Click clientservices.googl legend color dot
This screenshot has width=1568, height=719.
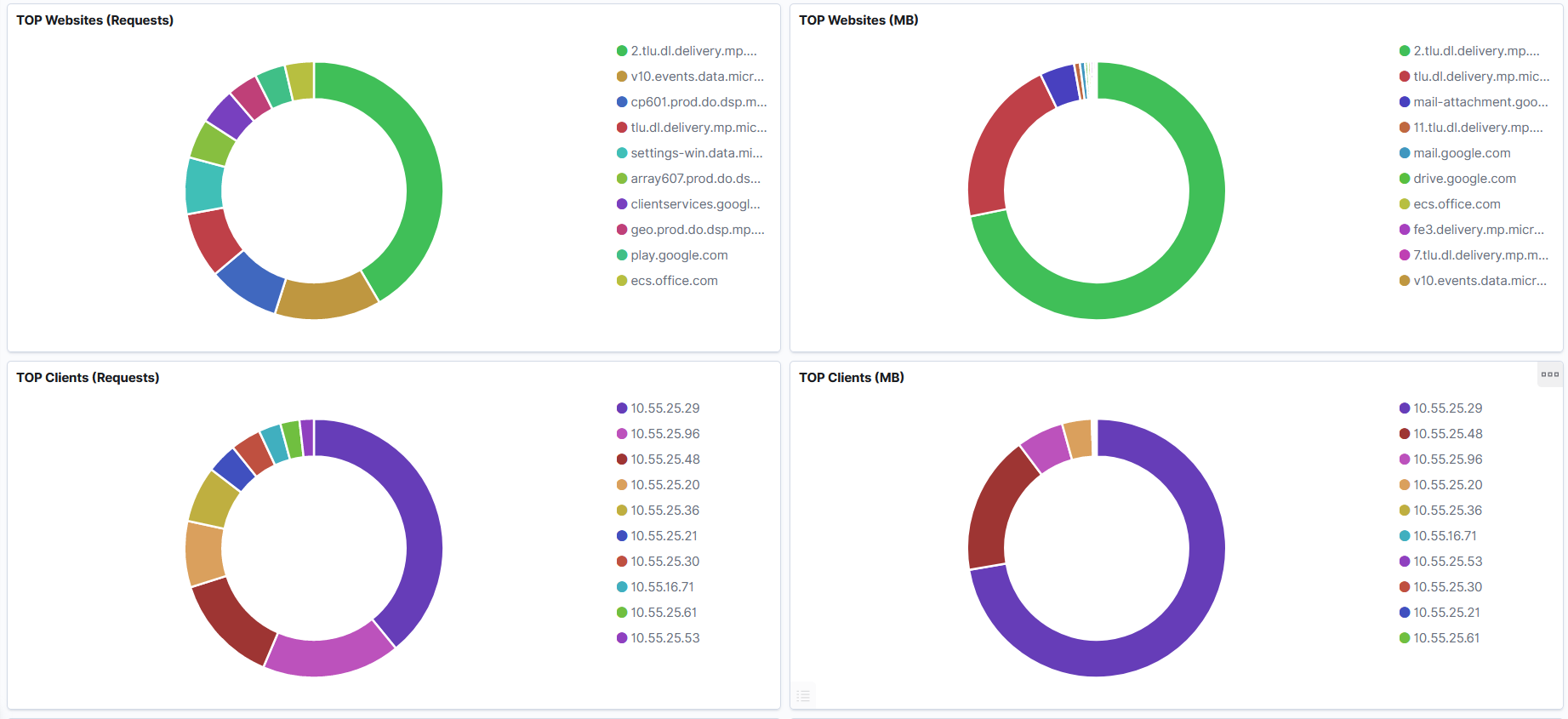622,204
